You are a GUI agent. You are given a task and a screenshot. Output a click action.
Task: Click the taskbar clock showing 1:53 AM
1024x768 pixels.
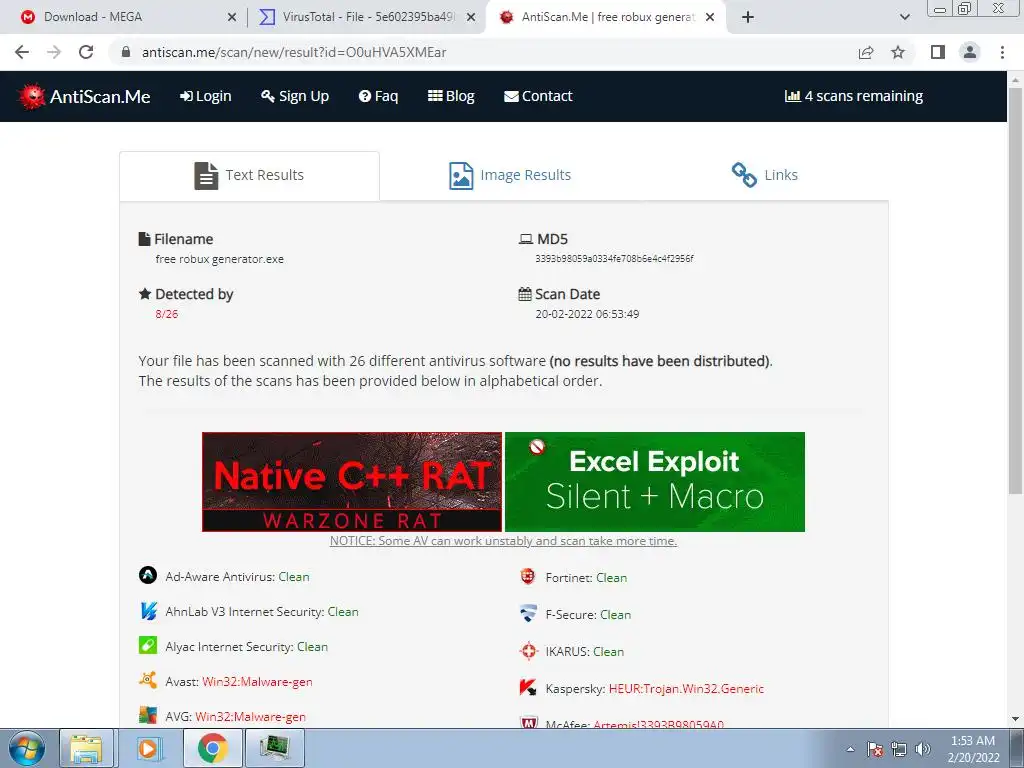pyautogui.click(x=973, y=749)
